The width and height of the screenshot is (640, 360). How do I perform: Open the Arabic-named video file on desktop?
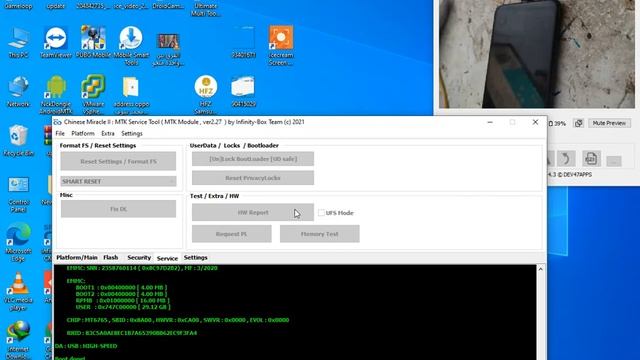click(x=168, y=50)
